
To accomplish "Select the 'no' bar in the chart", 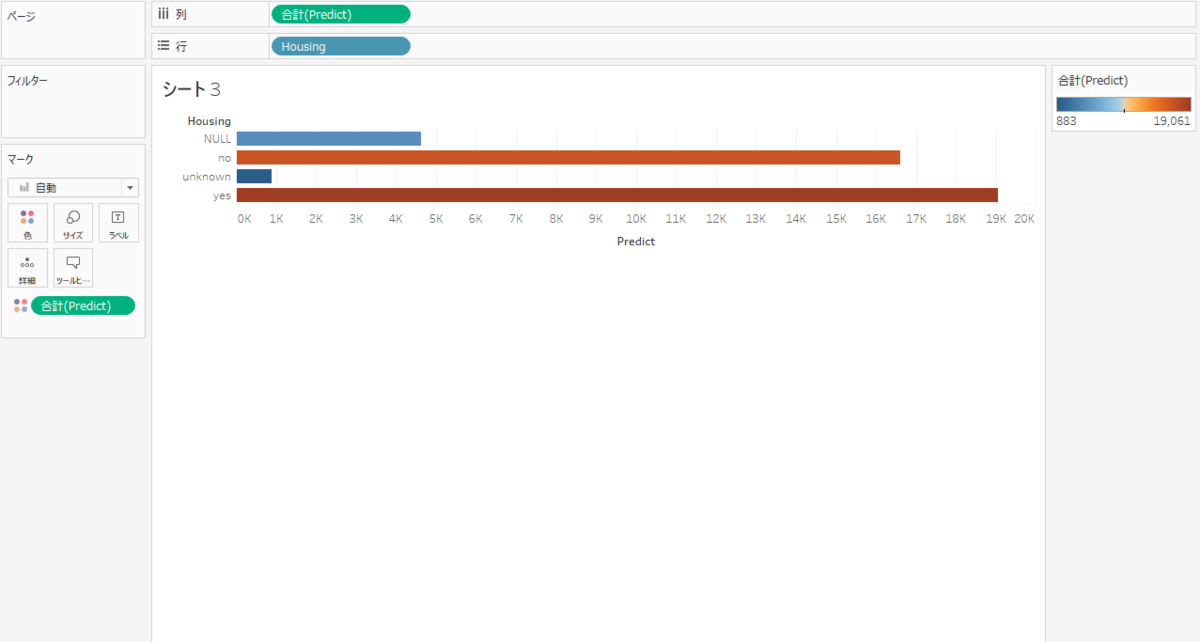I will [568, 158].
